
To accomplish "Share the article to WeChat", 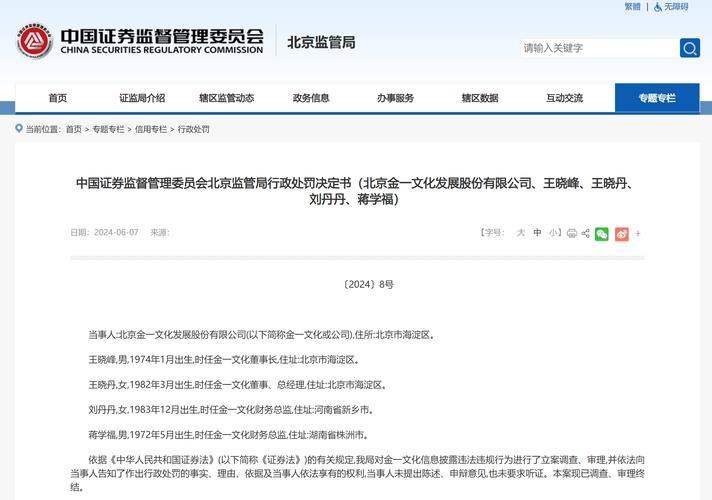I will tap(601, 233).
